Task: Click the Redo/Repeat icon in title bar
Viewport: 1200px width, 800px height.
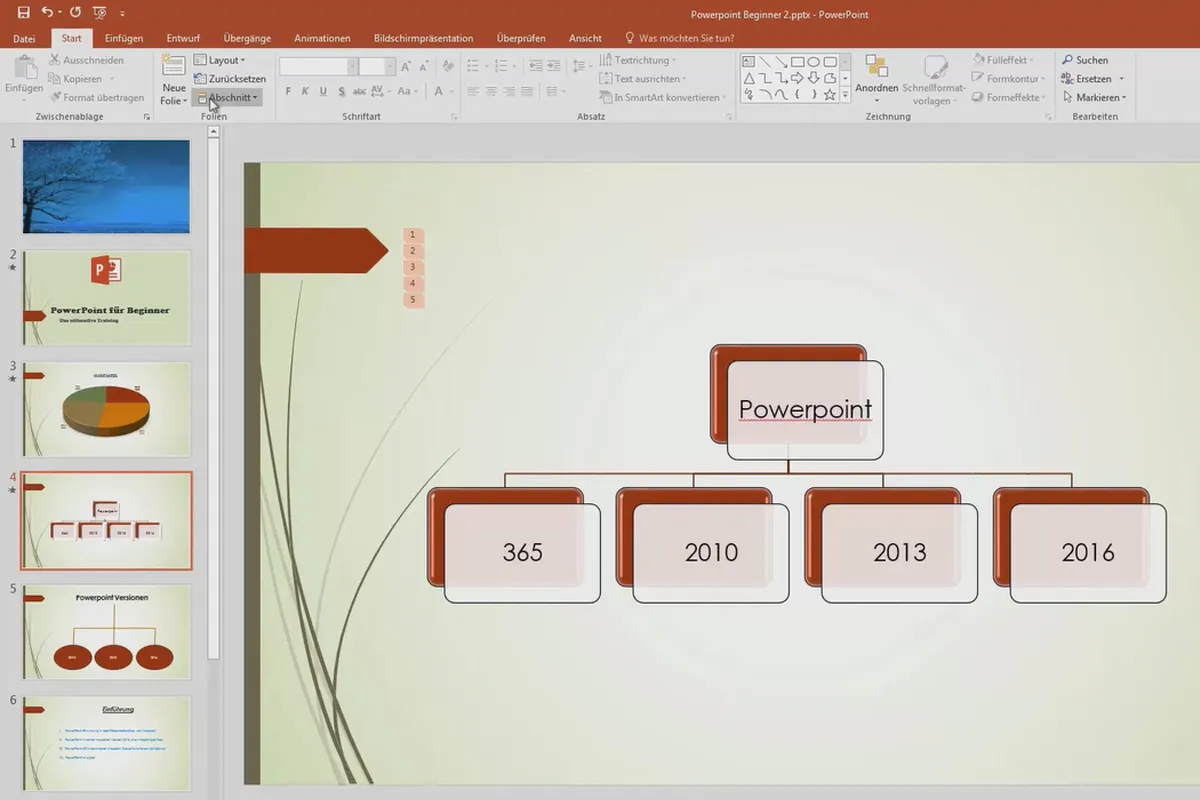Action: (x=75, y=13)
